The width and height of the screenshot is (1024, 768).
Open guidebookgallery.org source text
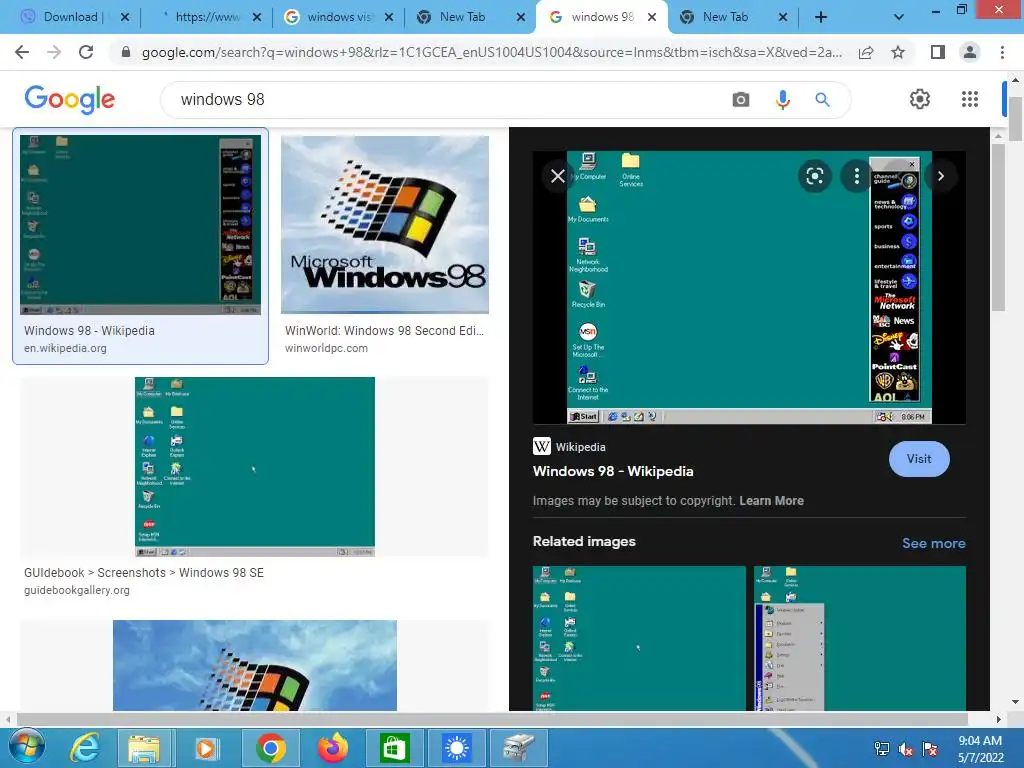(76, 590)
